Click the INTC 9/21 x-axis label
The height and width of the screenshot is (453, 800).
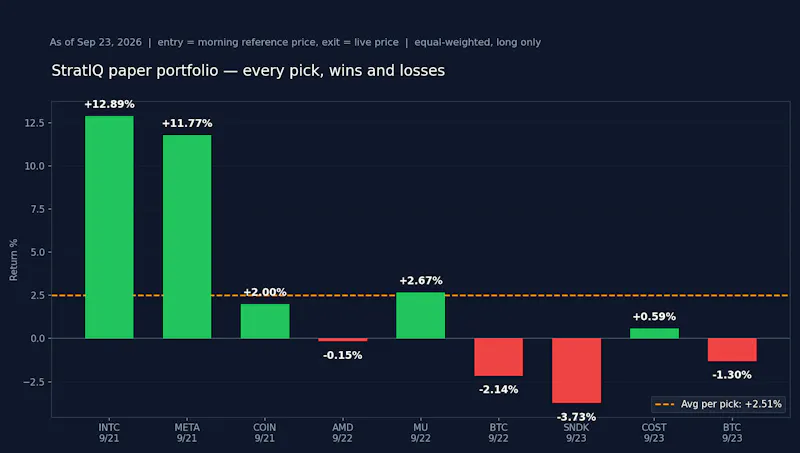109,433
